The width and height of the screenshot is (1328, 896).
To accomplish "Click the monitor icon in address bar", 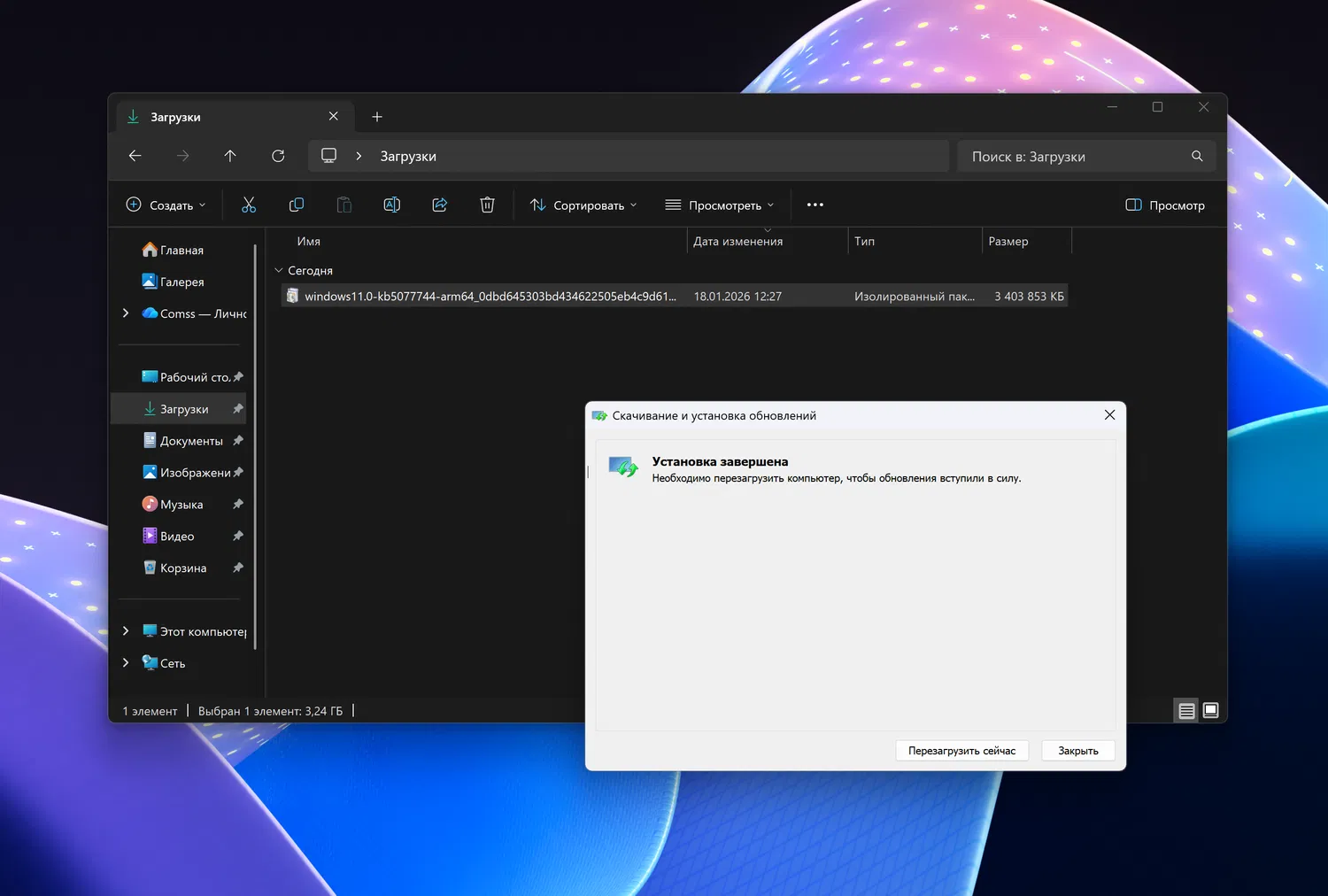I will [328, 156].
